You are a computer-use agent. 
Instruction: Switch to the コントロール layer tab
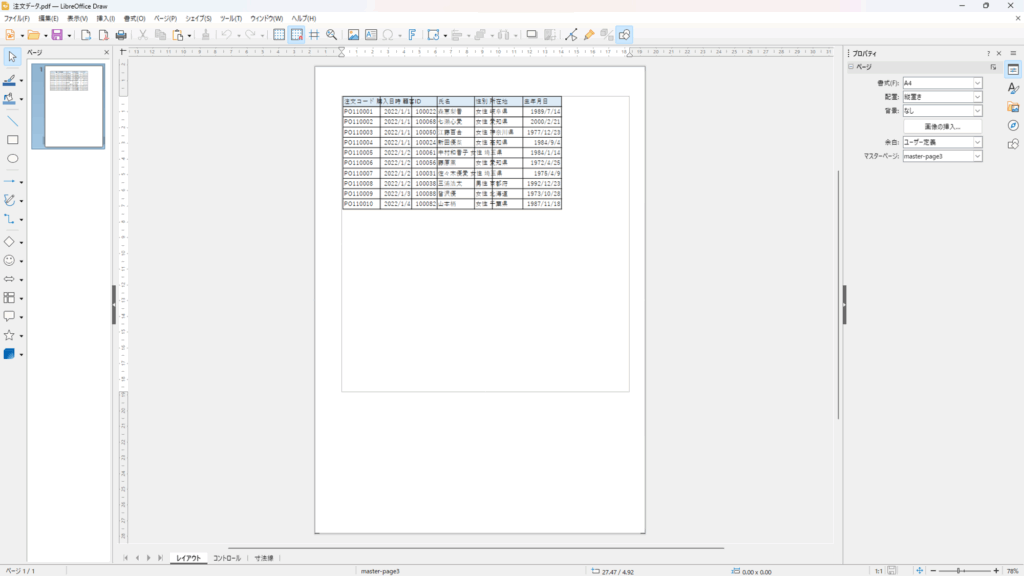227,558
